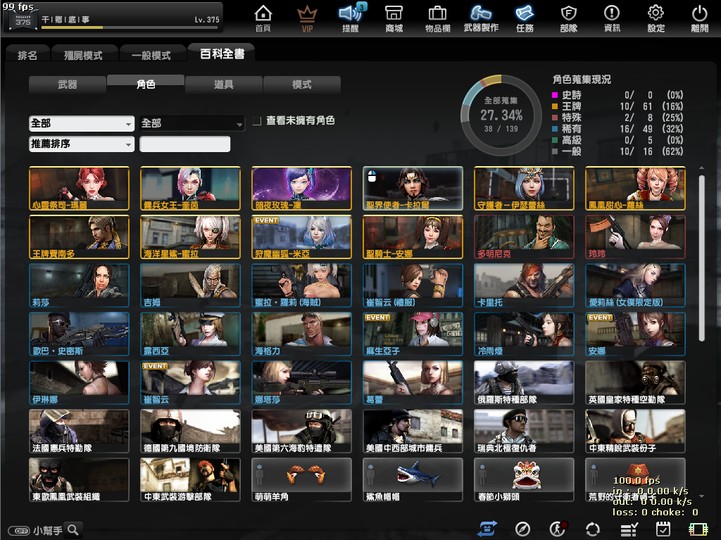Click the compass icon in bottom bar

[522, 529]
